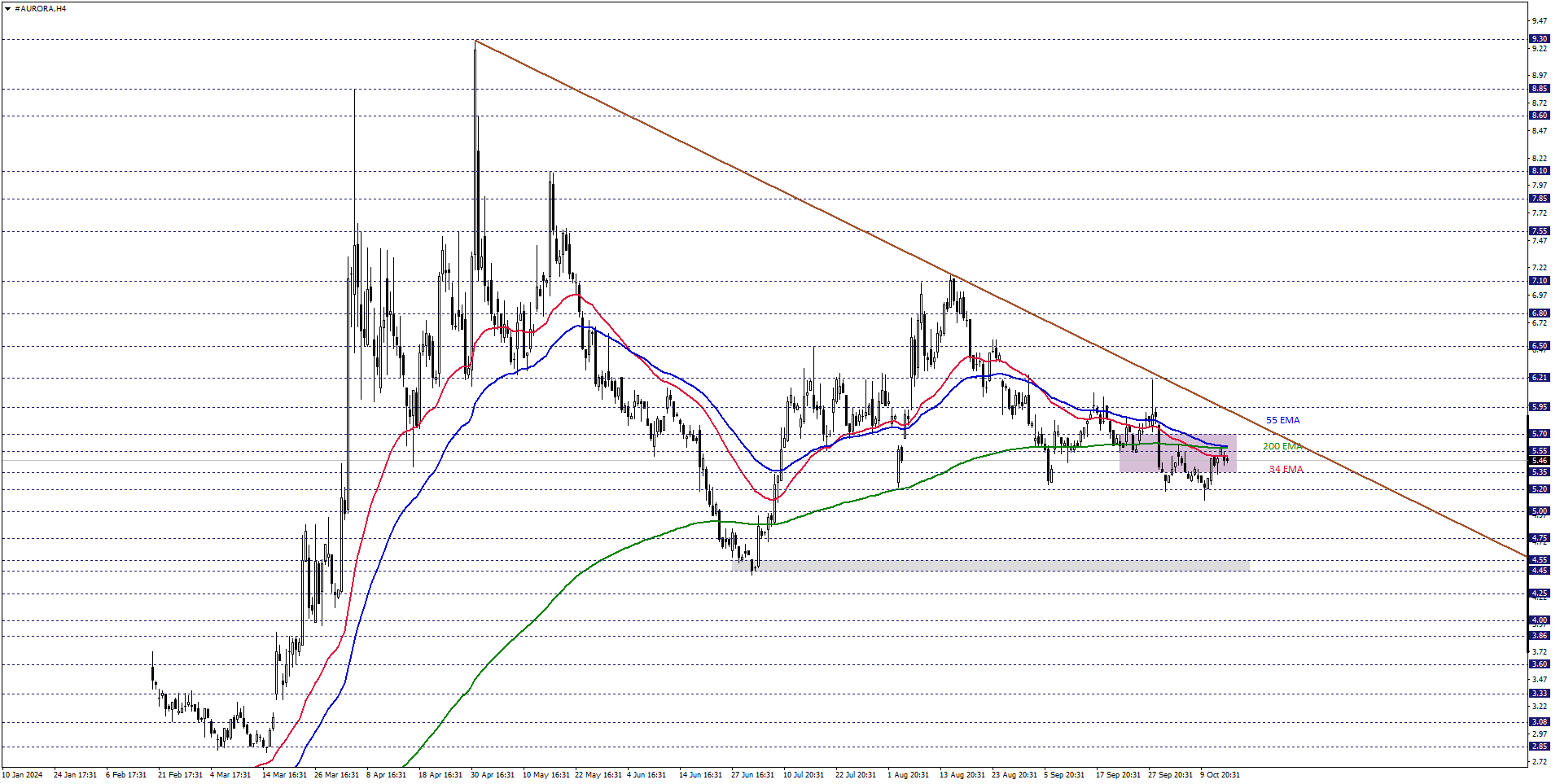Click the 9.30 price level label
The width and height of the screenshot is (1560, 784).
1539,39
